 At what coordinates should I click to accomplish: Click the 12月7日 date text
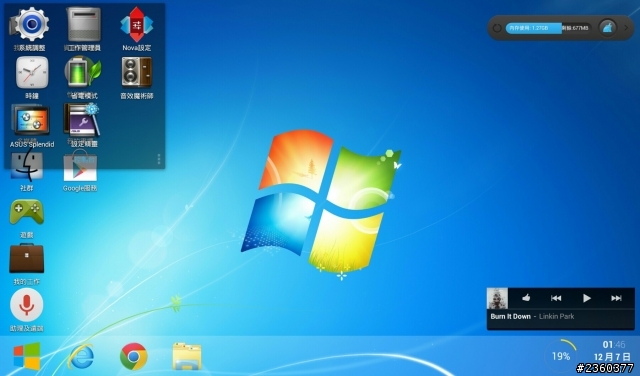point(612,357)
